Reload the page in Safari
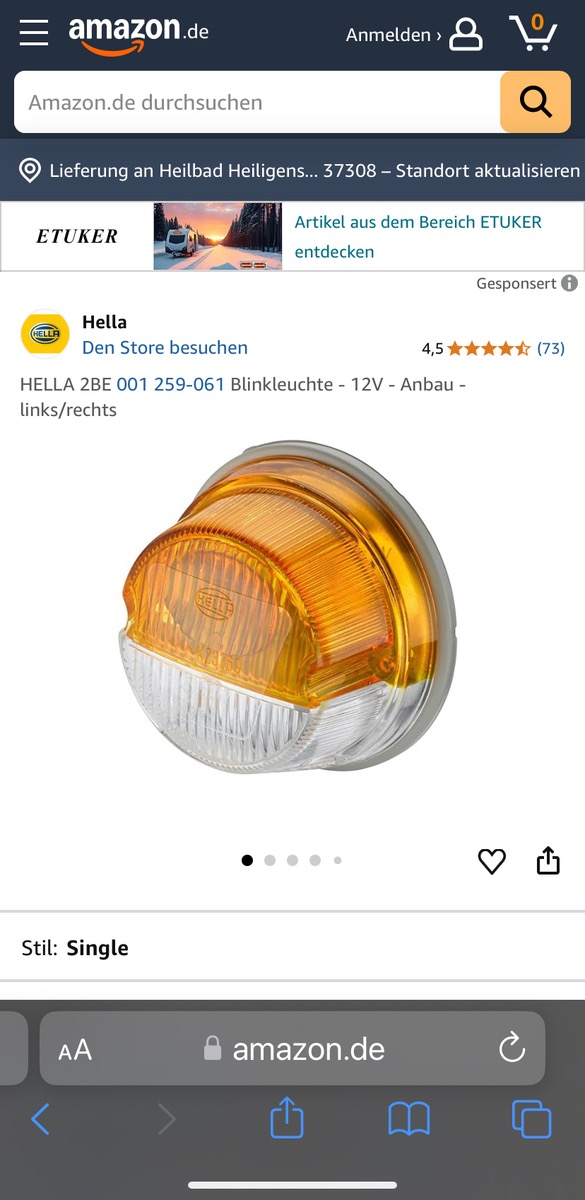This screenshot has height=1200, width=585. (x=511, y=1048)
